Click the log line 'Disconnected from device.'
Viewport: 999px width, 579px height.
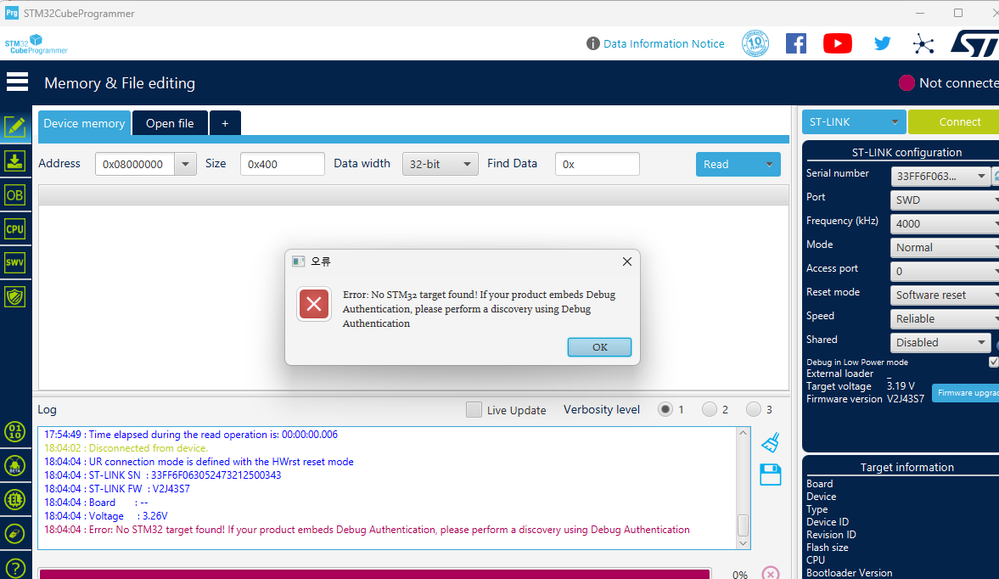[126, 448]
